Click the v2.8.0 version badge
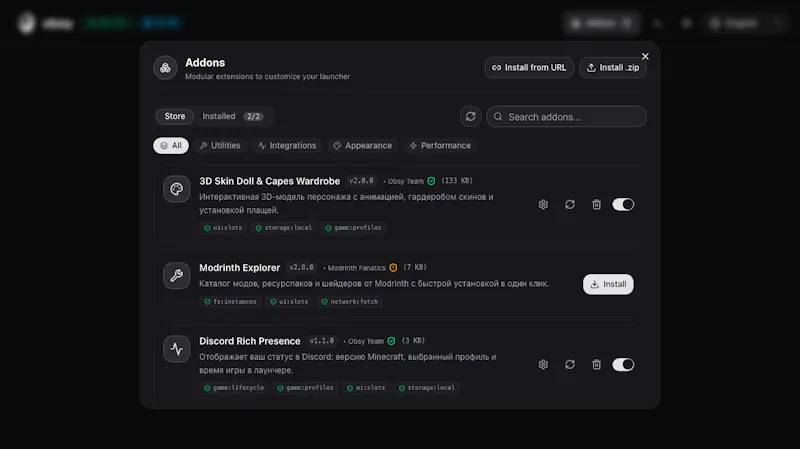The width and height of the screenshot is (800, 449). (302, 267)
